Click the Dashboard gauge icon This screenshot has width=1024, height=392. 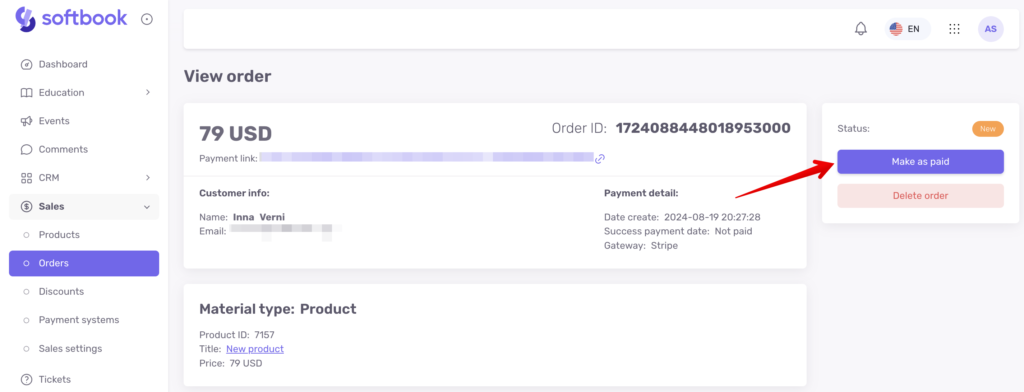26,64
